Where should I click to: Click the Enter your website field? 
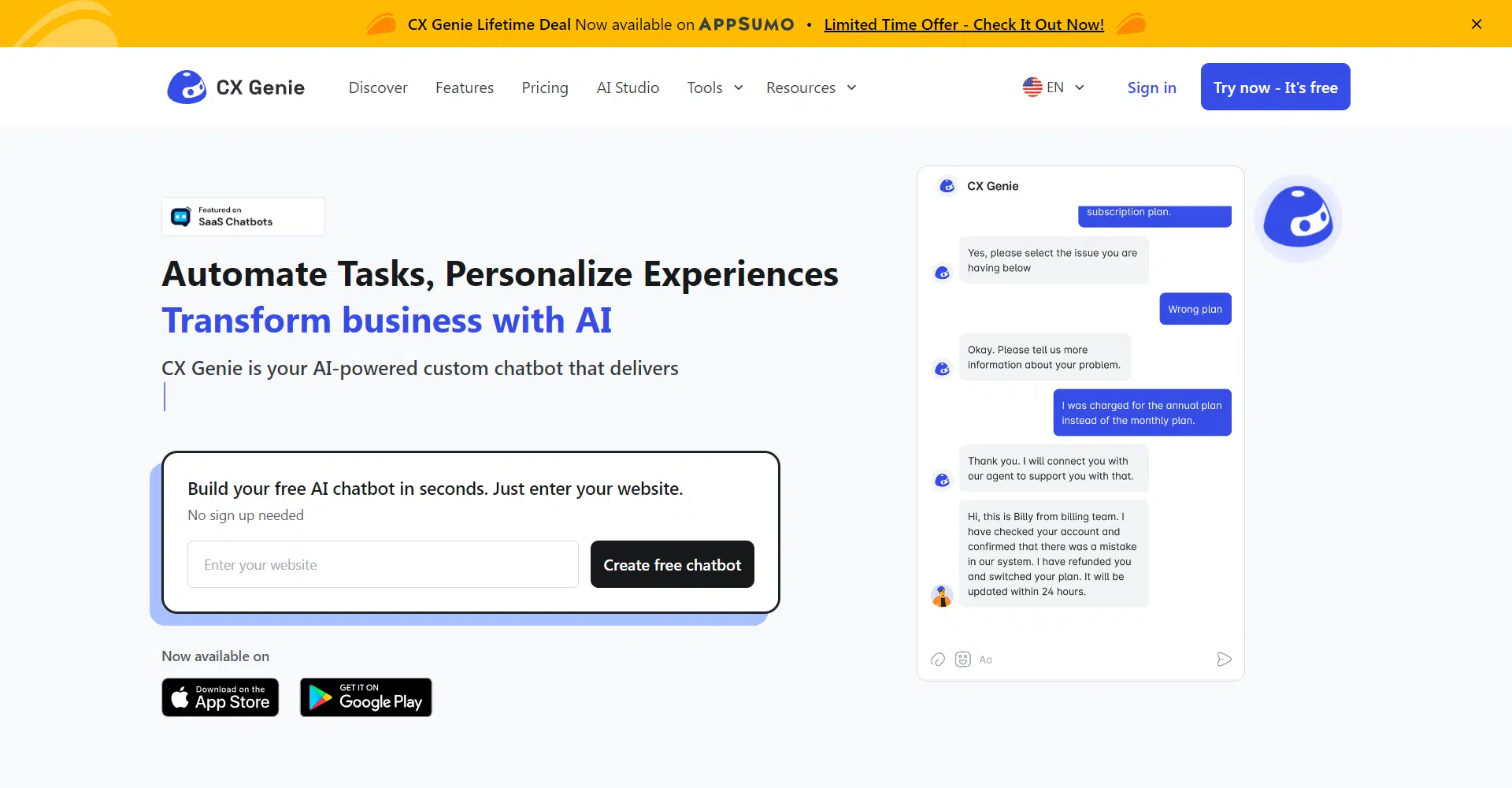click(x=383, y=565)
